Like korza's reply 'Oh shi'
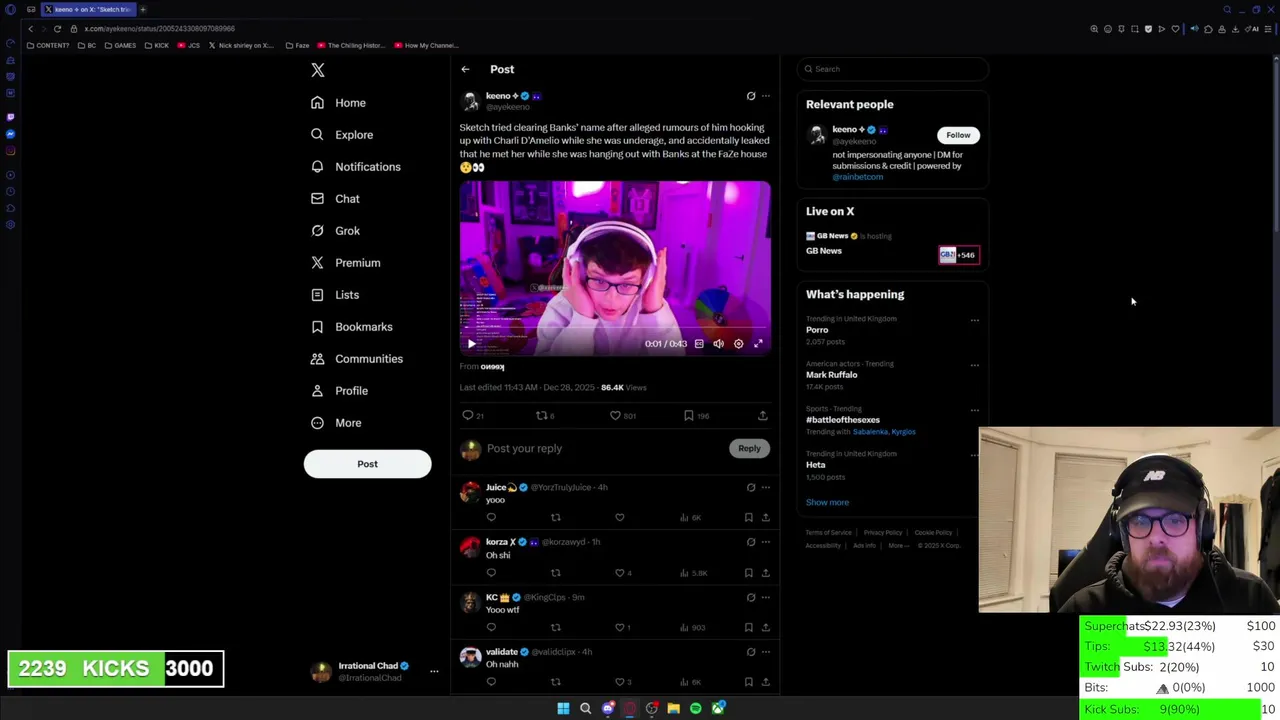This screenshot has width=1280, height=720. coord(620,573)
